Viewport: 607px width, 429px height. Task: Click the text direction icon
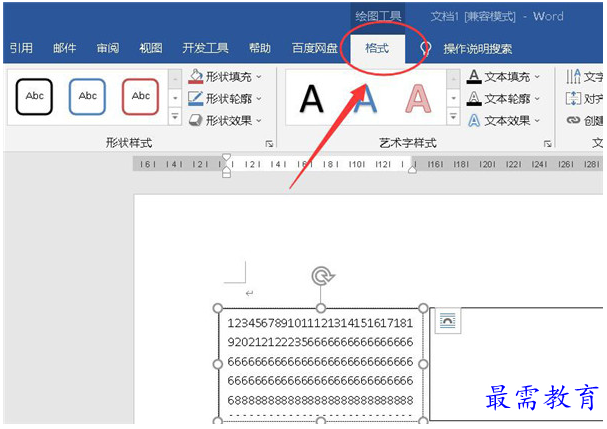tap(573, 77)
